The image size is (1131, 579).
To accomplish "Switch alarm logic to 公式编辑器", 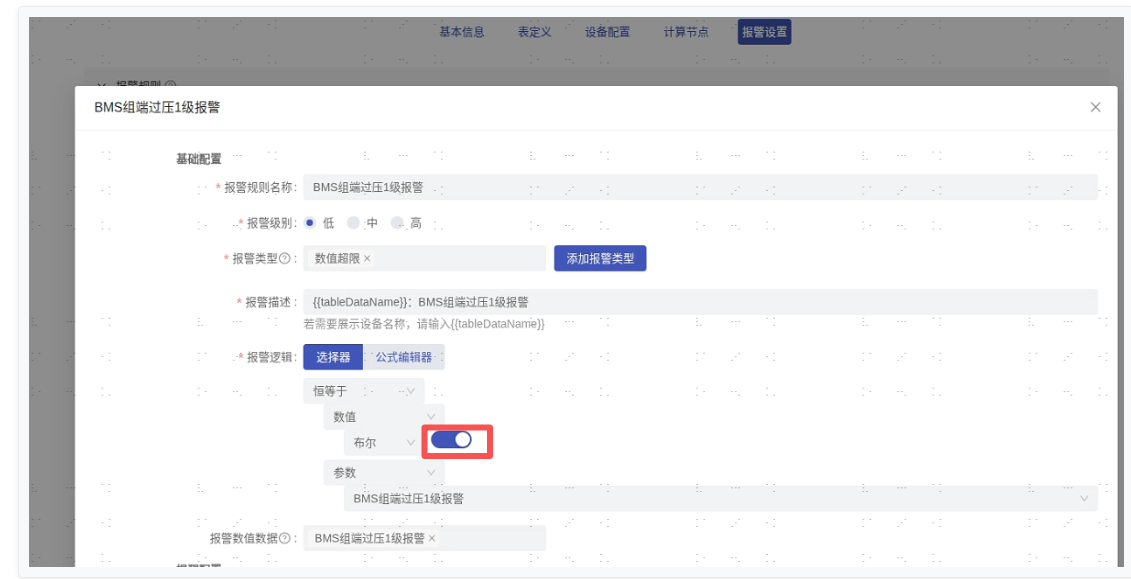I will (403, 357).
